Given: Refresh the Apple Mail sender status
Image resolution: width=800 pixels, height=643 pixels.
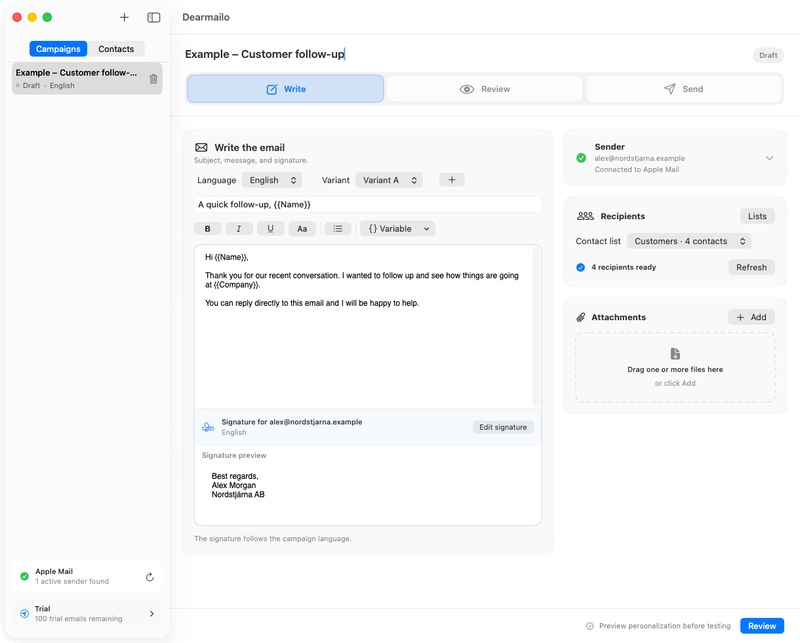Looking at the screenshot, I should click(x=149, y=577).
